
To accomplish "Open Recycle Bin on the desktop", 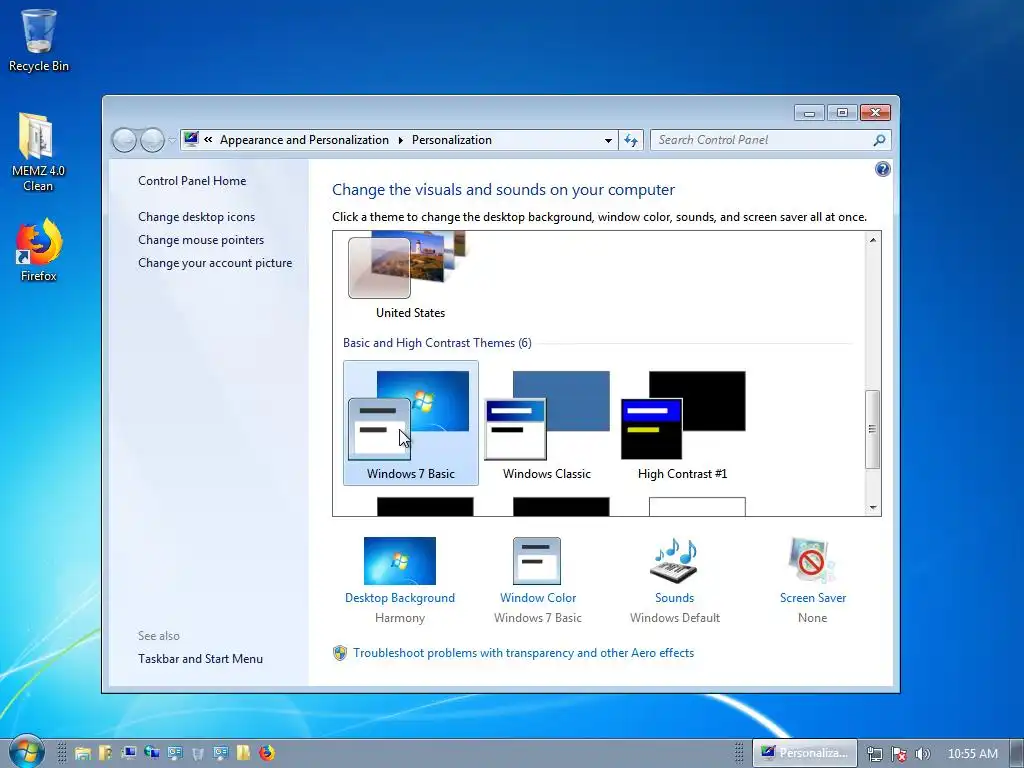I will coord(39,40).
